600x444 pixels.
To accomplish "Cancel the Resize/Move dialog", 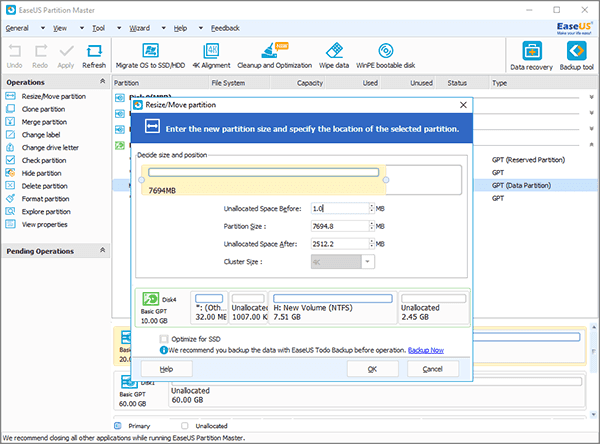I will click(x=432, y=369).
